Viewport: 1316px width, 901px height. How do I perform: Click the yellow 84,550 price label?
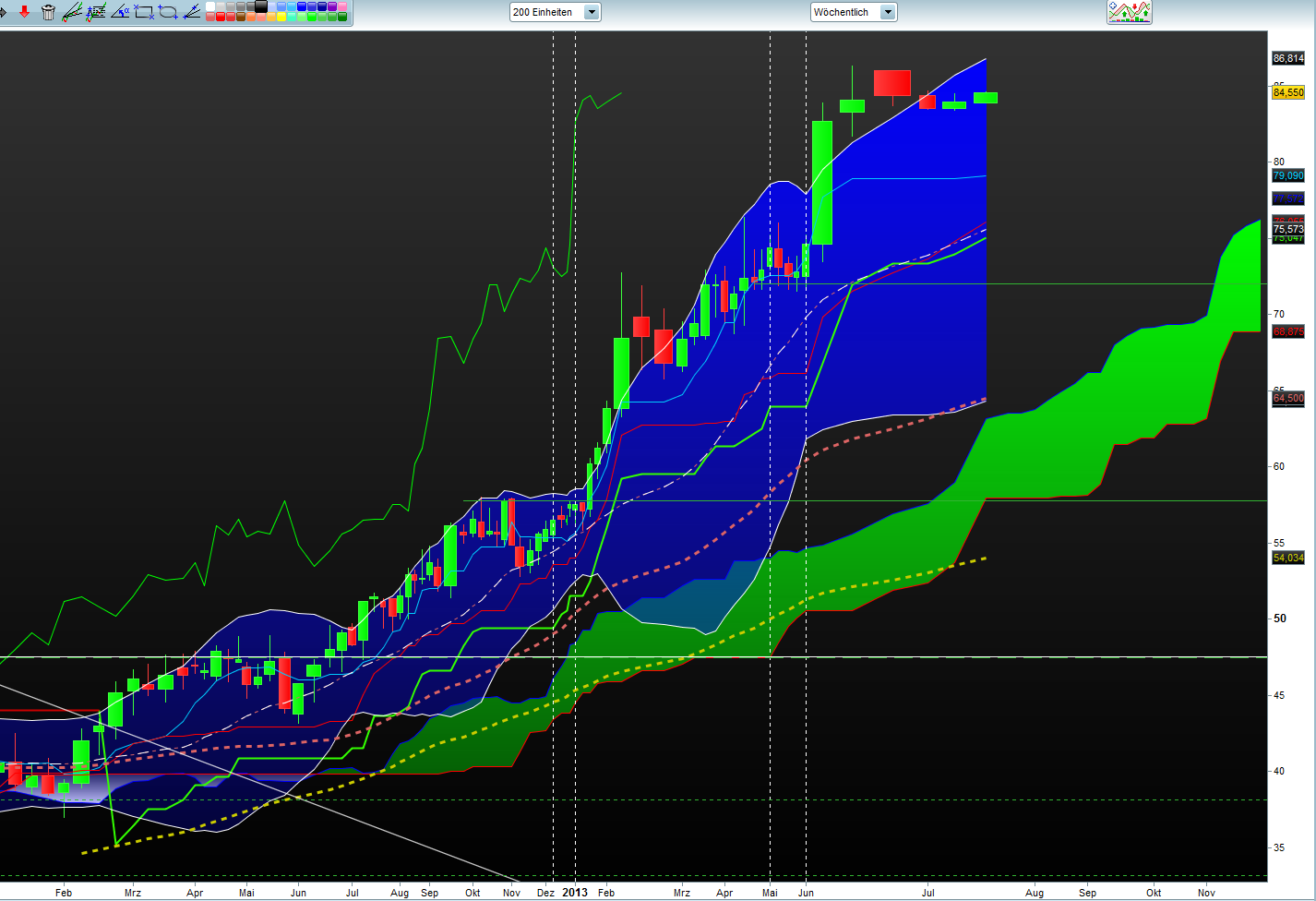coord(1288,92)
